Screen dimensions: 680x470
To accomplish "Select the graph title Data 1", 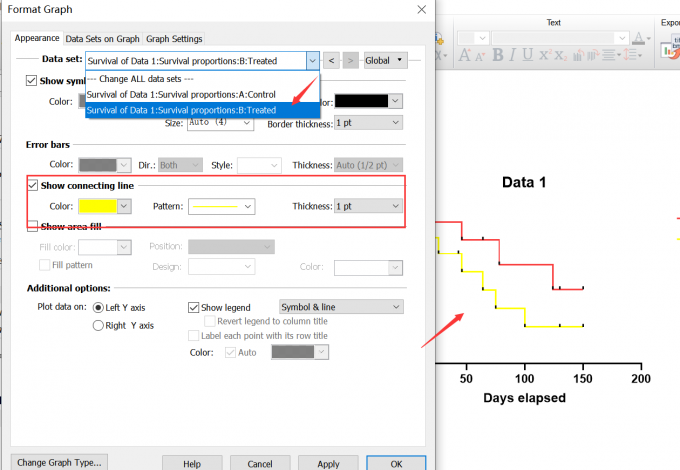I will (524, 182).
